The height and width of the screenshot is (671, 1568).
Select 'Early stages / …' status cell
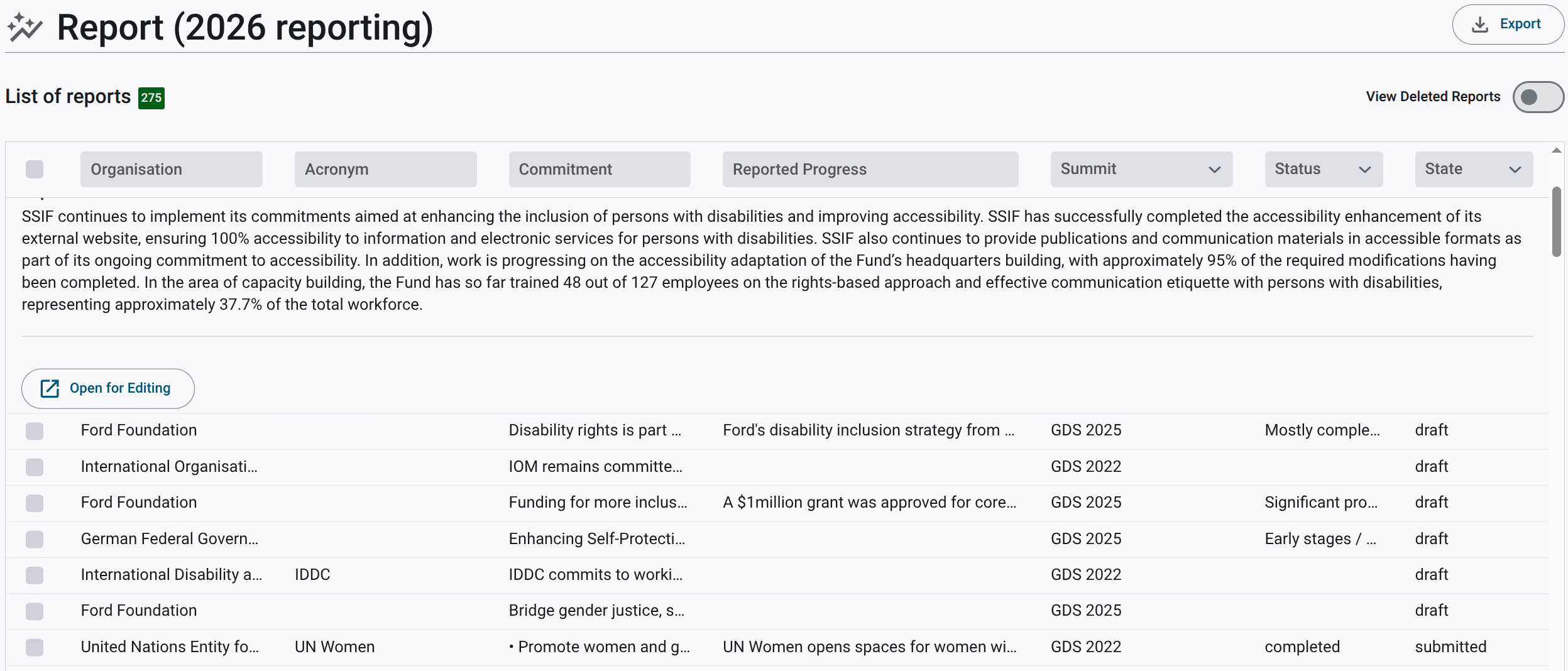pyautogui.click(x=1320, y=539)
